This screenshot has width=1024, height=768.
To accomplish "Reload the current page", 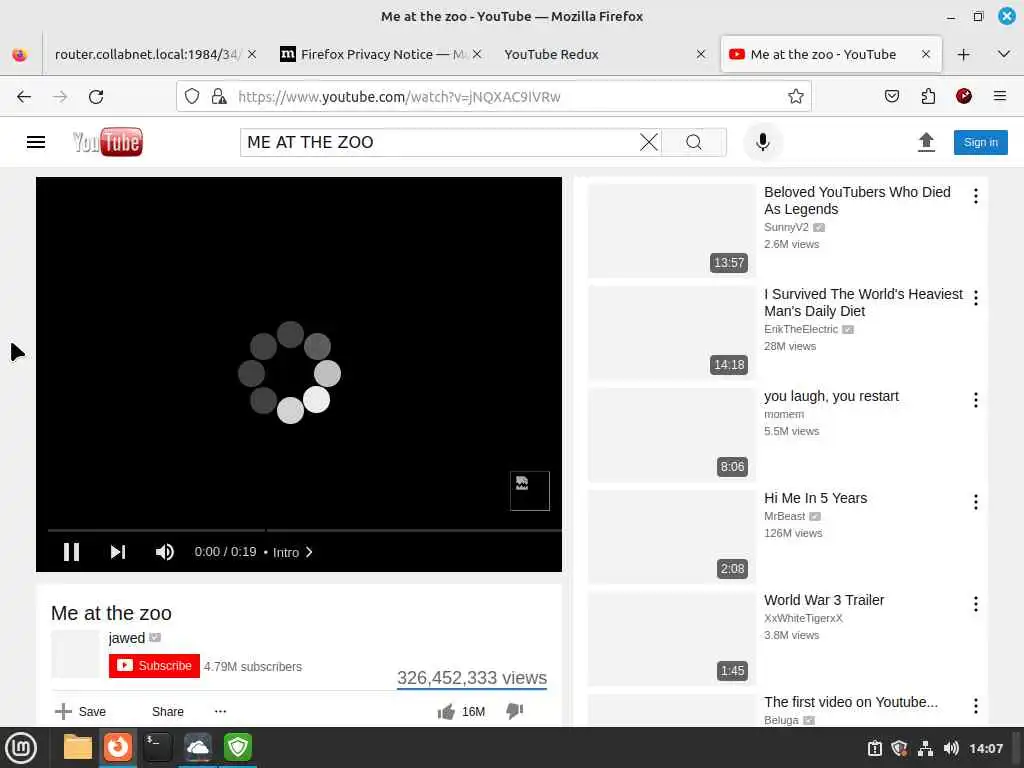I will 96,97.
